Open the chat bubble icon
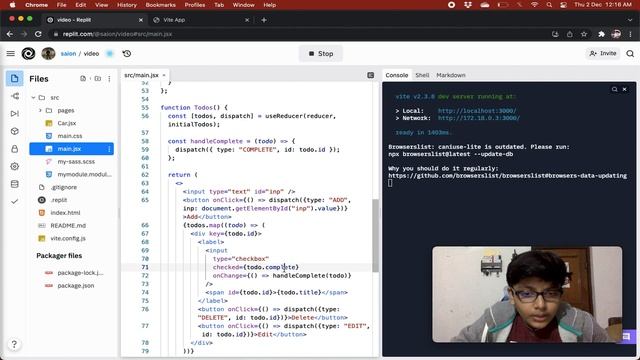The height and width of the screenshot is (360, 640). pos(627,337)
